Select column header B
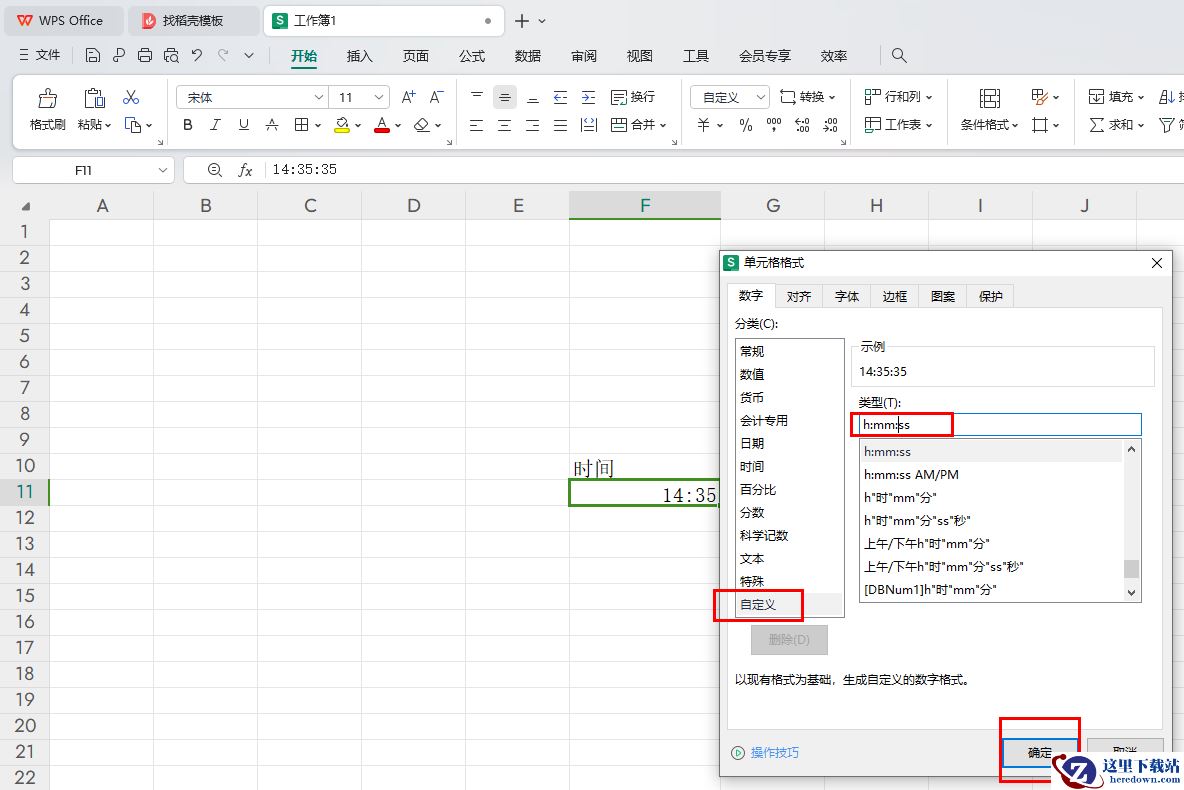The width and height of the screenshot is (1184, 790). coord(205,205)
